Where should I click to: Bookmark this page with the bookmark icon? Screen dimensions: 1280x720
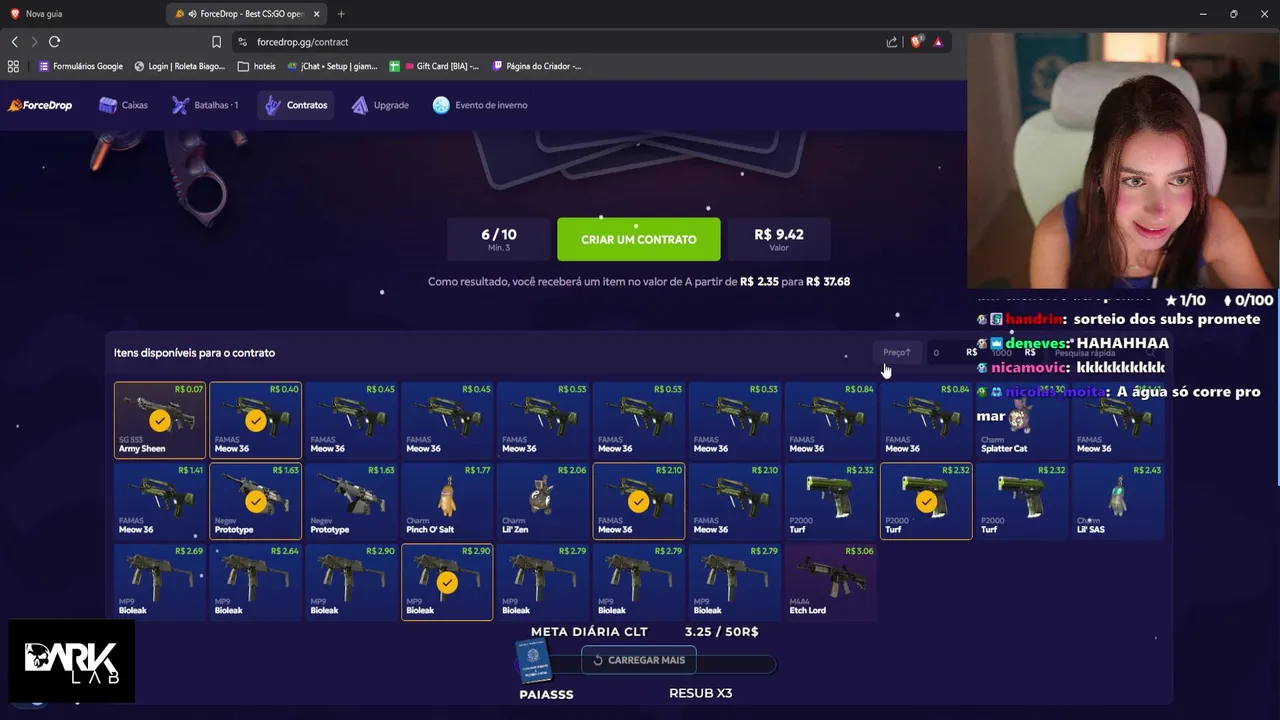pos(216,42)
